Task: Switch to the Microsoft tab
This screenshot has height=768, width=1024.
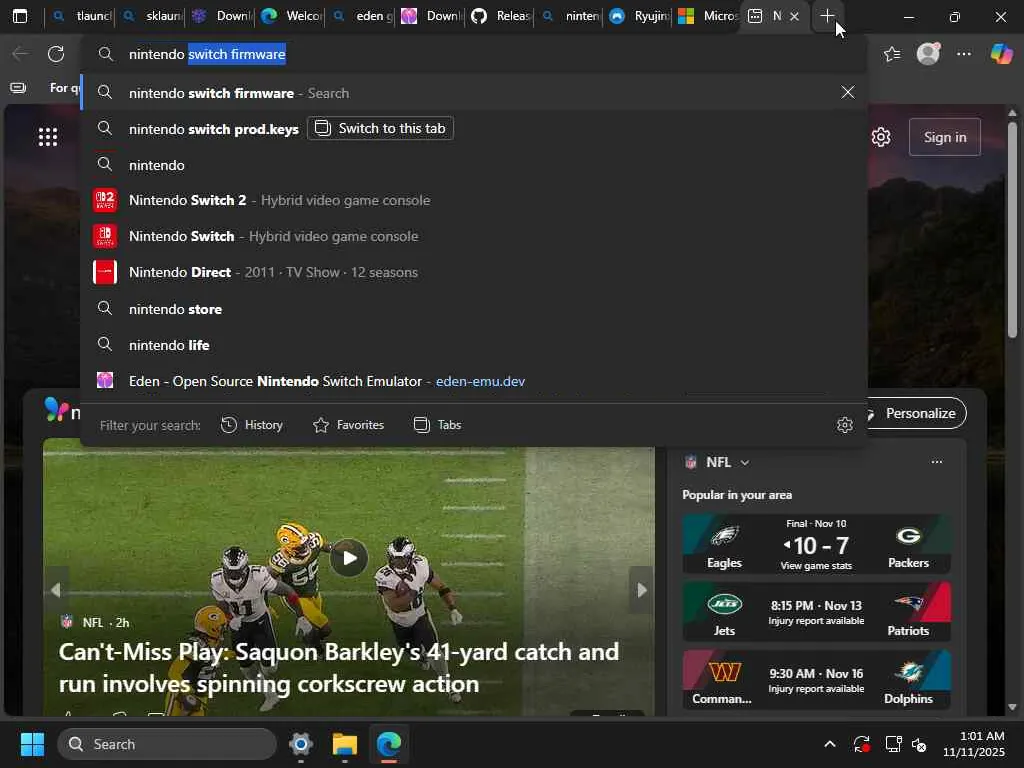Action: 707,16
